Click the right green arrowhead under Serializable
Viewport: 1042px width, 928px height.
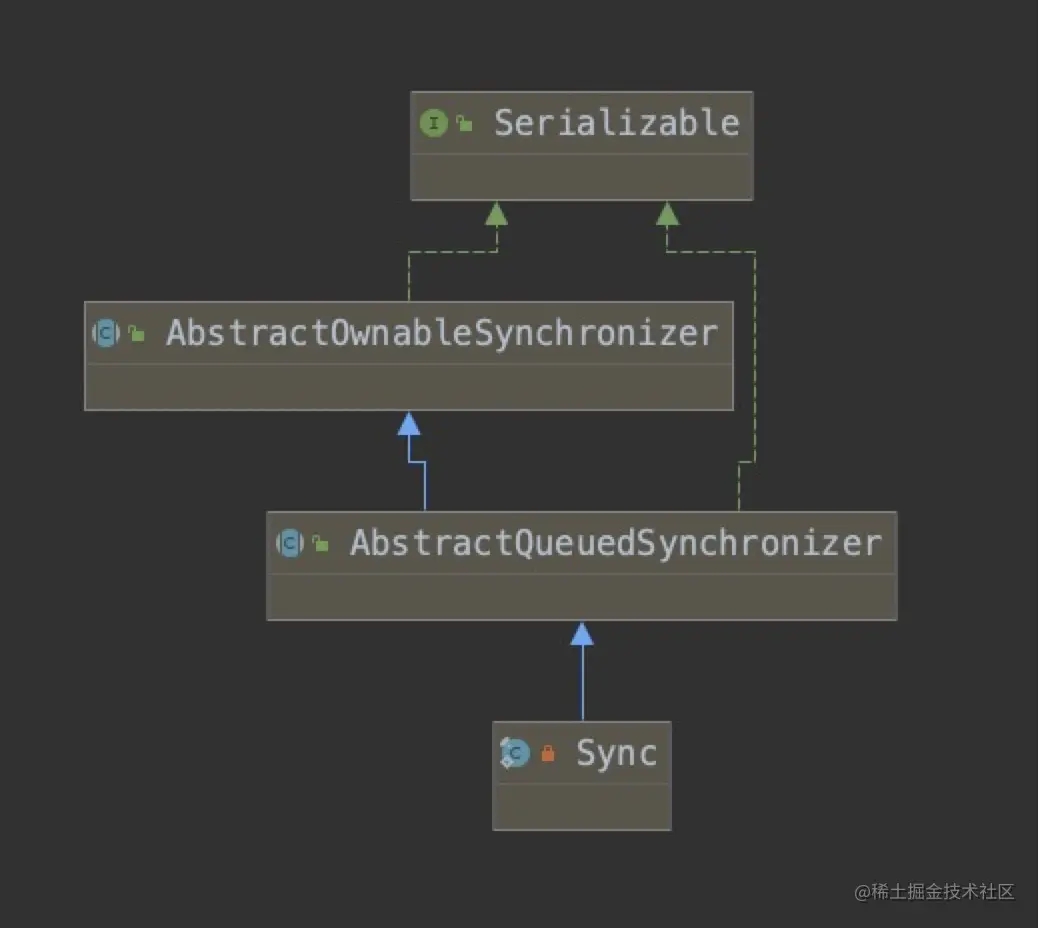tap(668, 213)
